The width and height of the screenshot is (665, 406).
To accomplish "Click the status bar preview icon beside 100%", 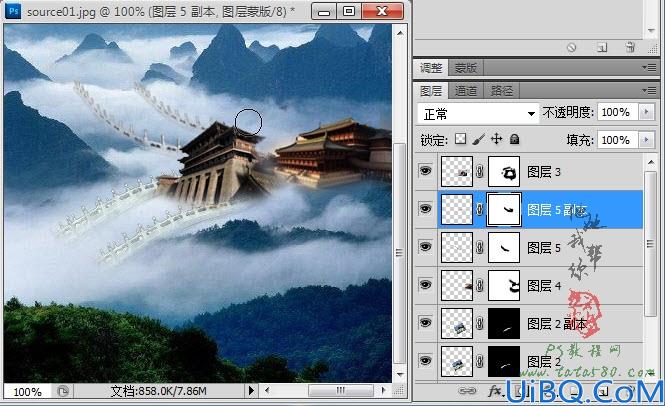I will [x=63, y=391].
